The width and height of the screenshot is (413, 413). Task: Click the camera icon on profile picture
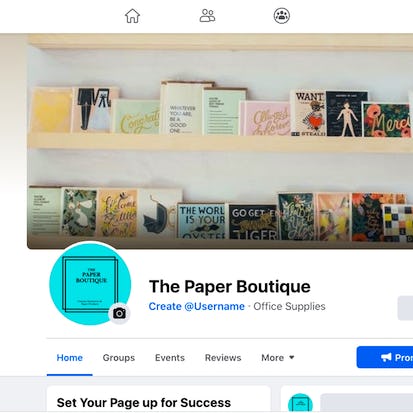click(x=119, y=313)
